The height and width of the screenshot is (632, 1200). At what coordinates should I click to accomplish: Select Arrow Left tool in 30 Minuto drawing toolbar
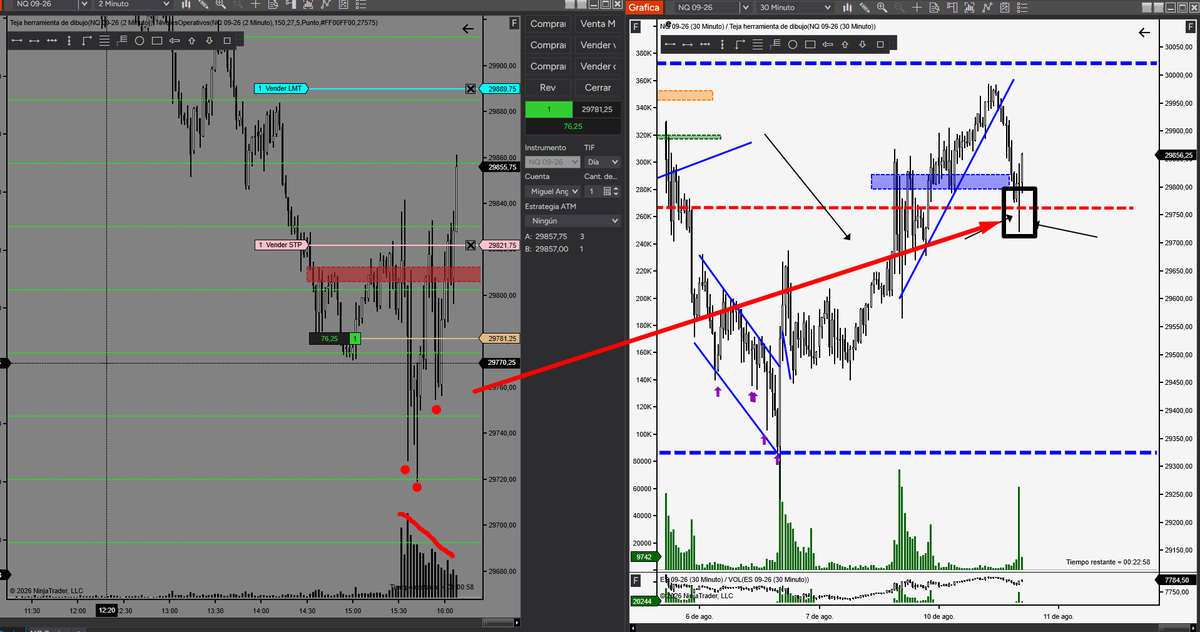[x=828, y=44]
